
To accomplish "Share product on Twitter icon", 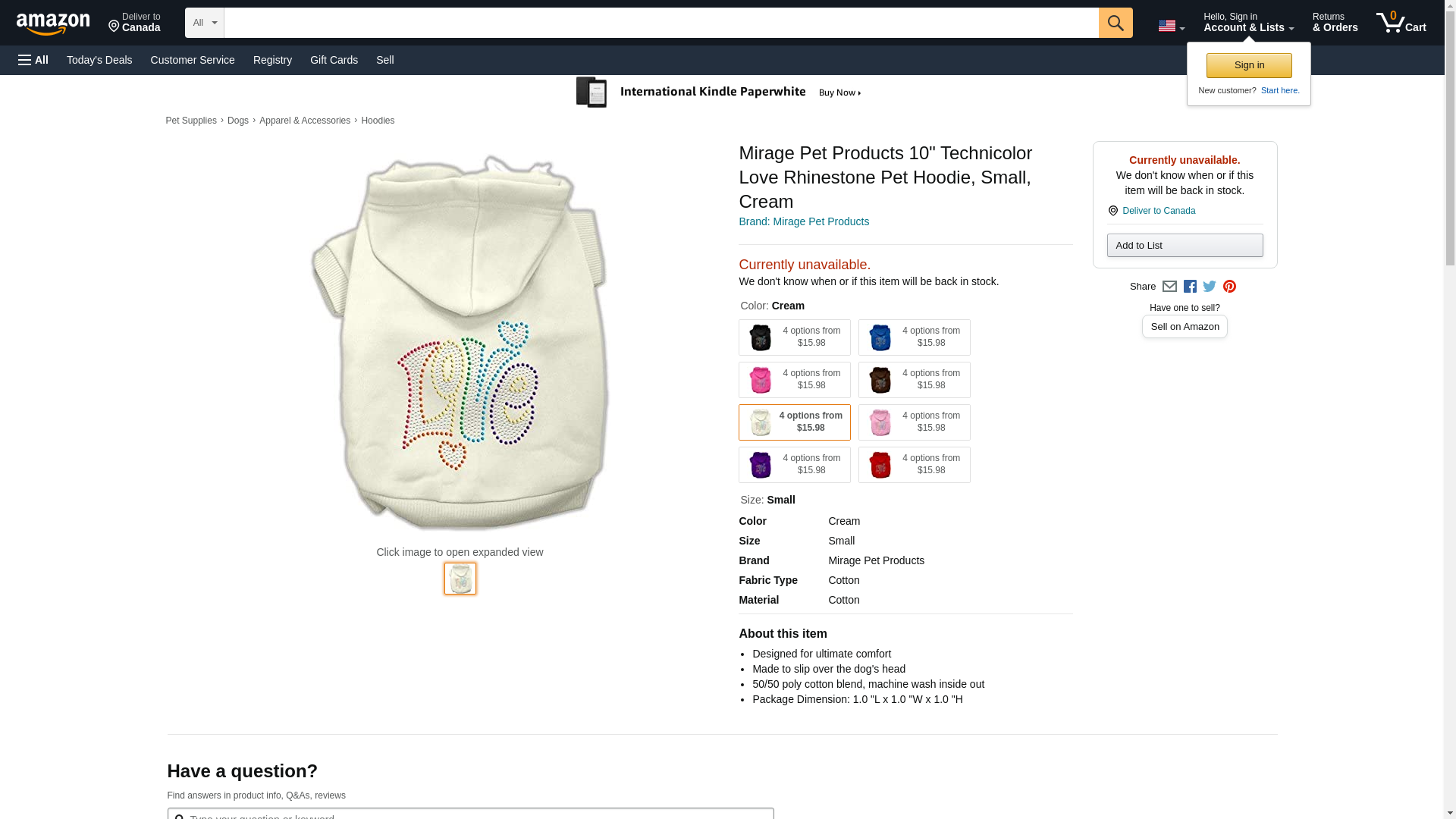I will tap(1210, 287).
